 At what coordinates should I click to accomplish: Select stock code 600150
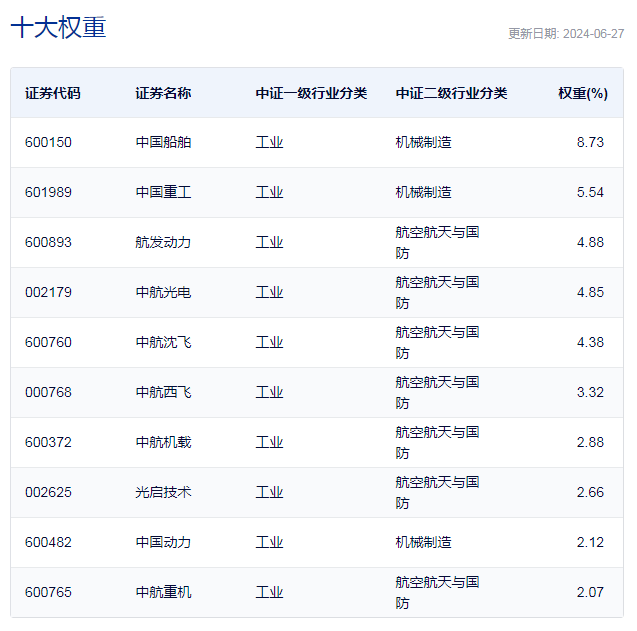(48, 142)
